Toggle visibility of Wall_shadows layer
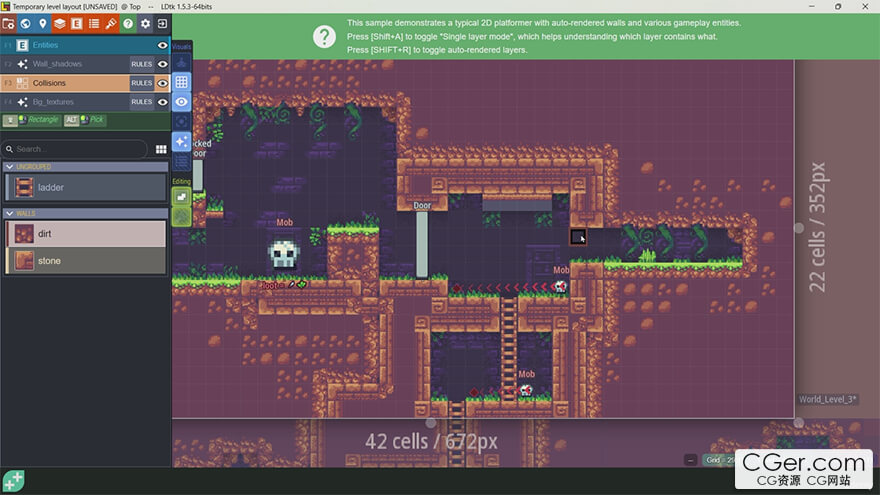880x495 pixels. (162, 64)
